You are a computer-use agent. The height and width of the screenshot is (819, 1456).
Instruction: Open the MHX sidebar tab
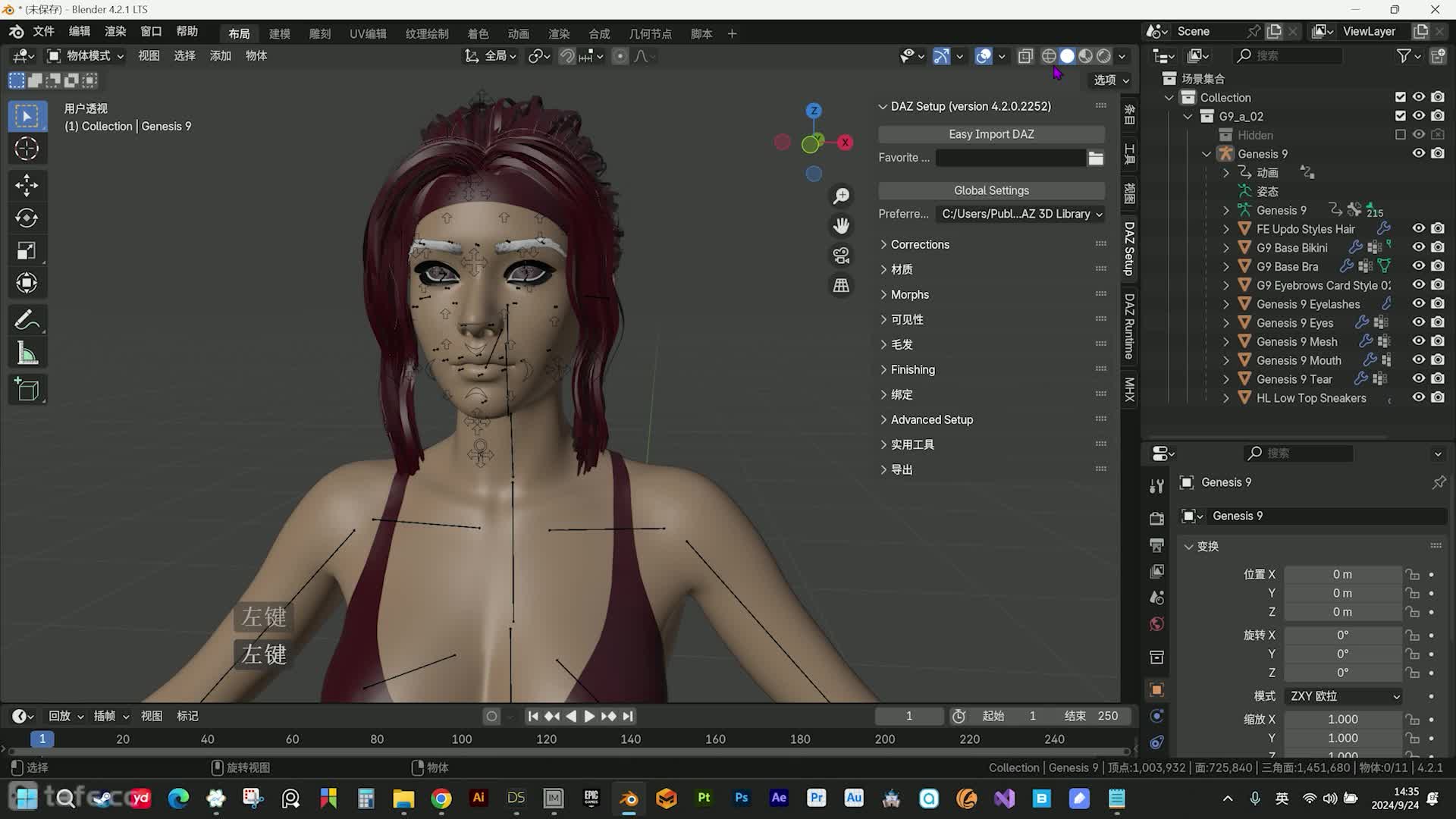pos(1129,389)
